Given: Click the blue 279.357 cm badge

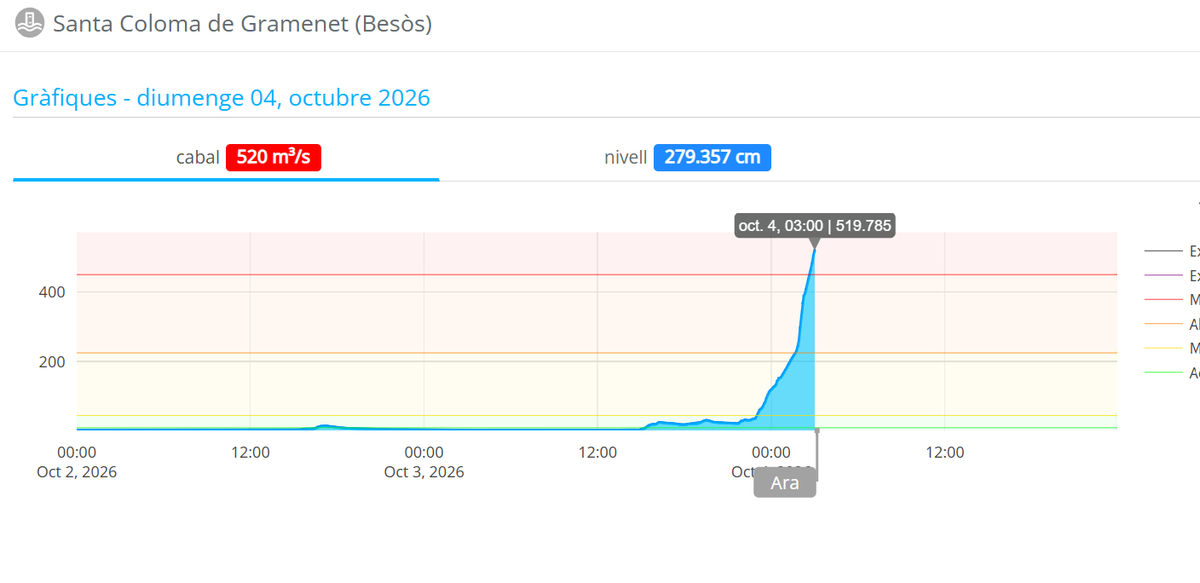Looking at the screenshot, I should click(x=712, y=158).
